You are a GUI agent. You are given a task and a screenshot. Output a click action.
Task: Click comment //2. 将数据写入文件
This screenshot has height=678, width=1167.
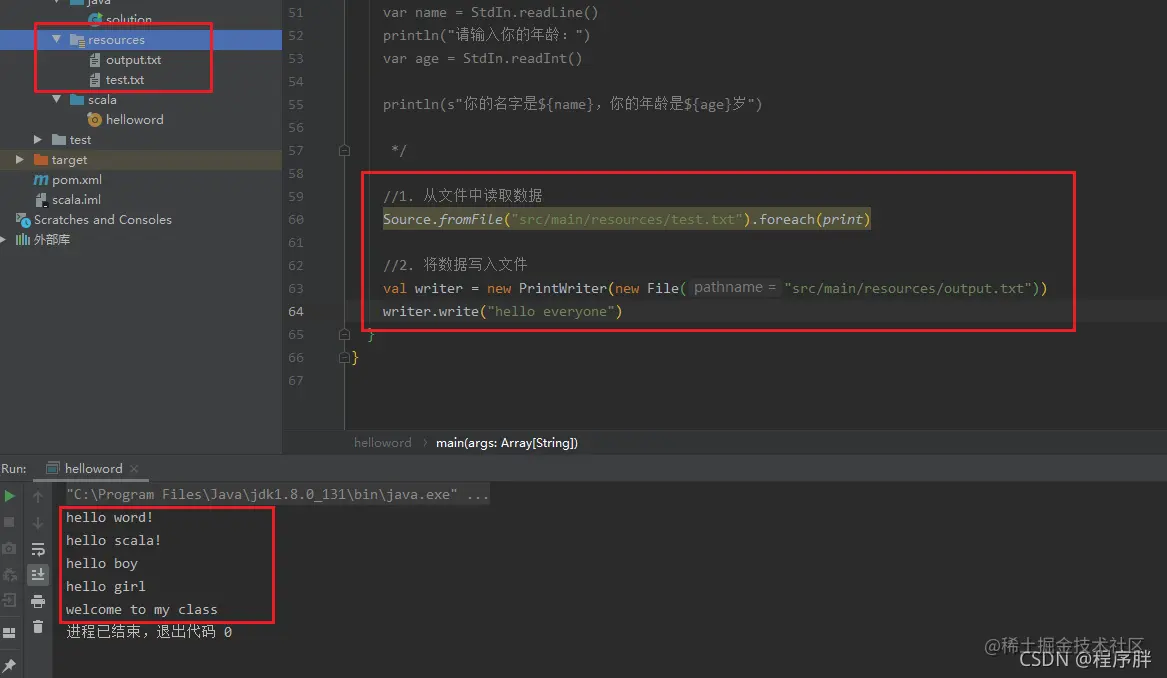pyautogui.click(x=455, y=264)
